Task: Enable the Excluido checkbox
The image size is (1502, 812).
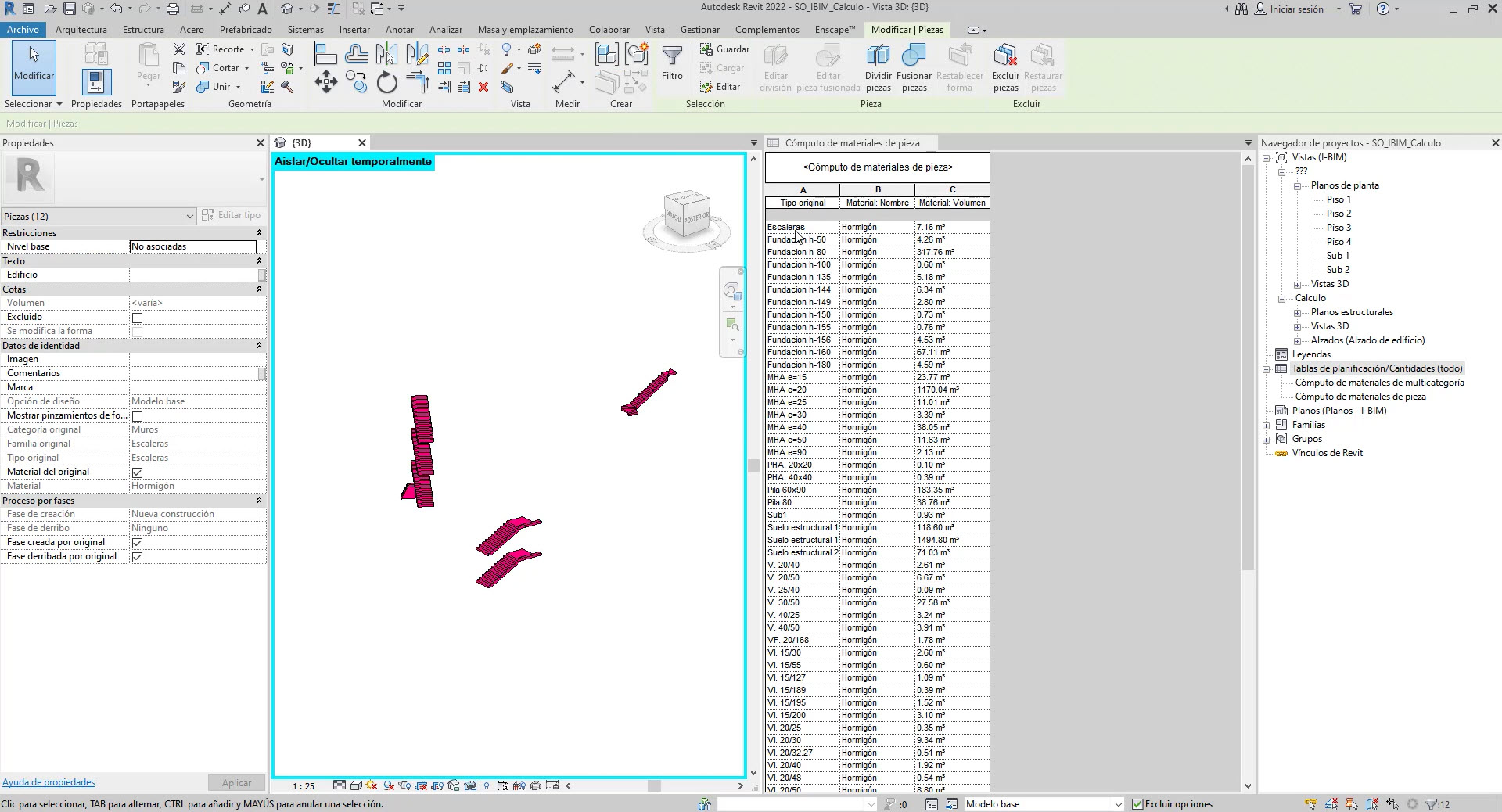Action: (138, 318)
